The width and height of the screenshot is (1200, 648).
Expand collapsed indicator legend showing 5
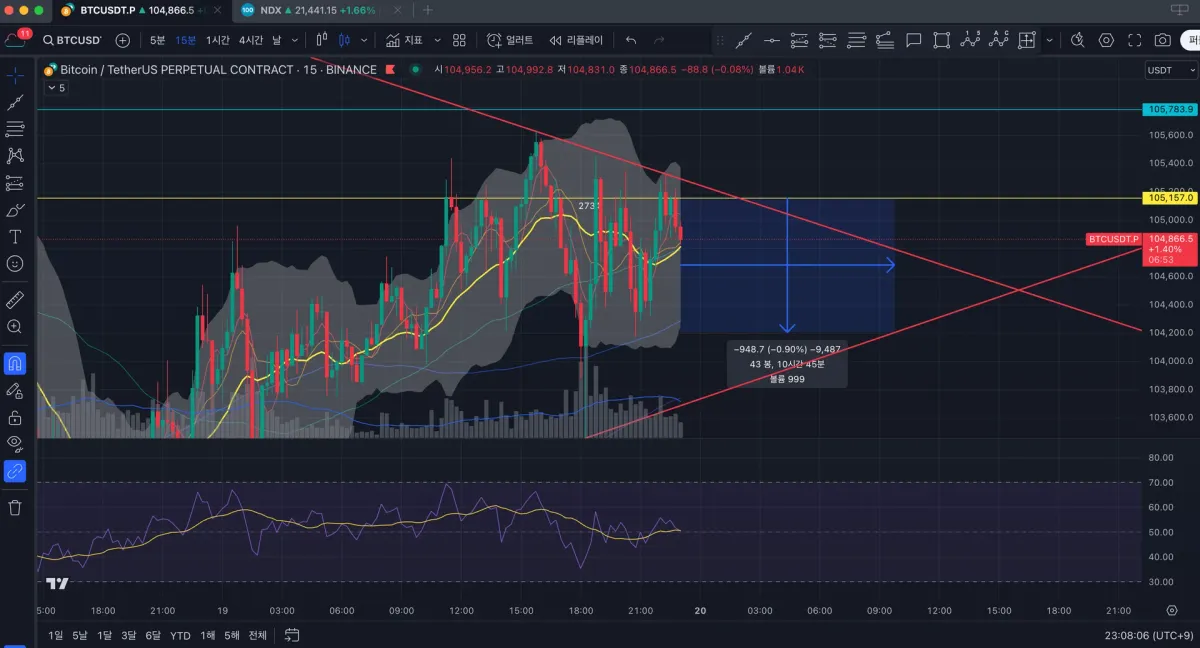(x=55, y=88)
